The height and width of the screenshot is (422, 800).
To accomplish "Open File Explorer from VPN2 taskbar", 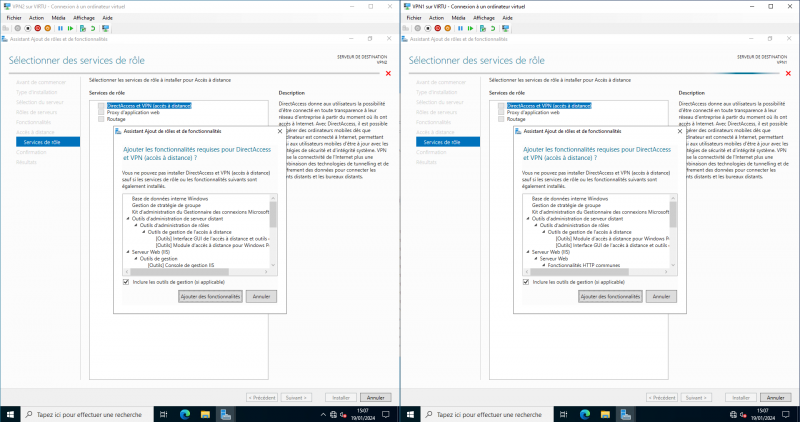I will click(x=205, y=414).
